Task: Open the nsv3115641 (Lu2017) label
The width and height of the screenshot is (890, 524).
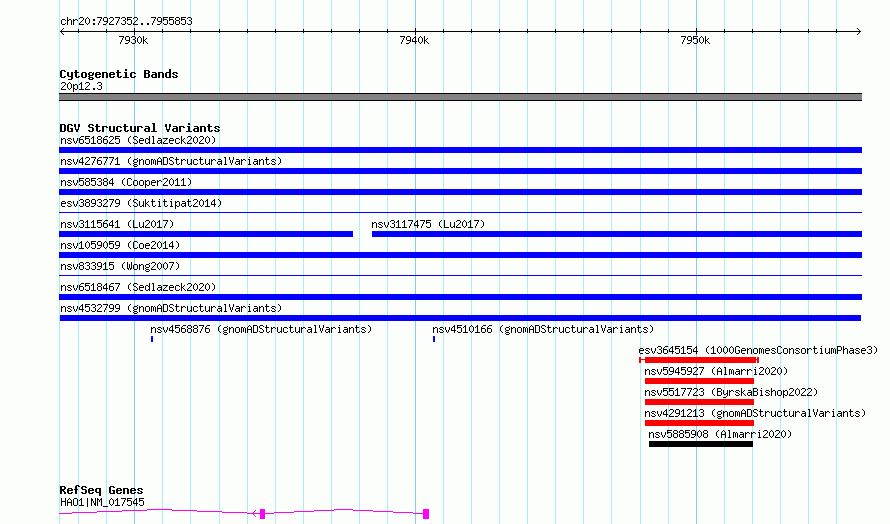Action: 117,224
